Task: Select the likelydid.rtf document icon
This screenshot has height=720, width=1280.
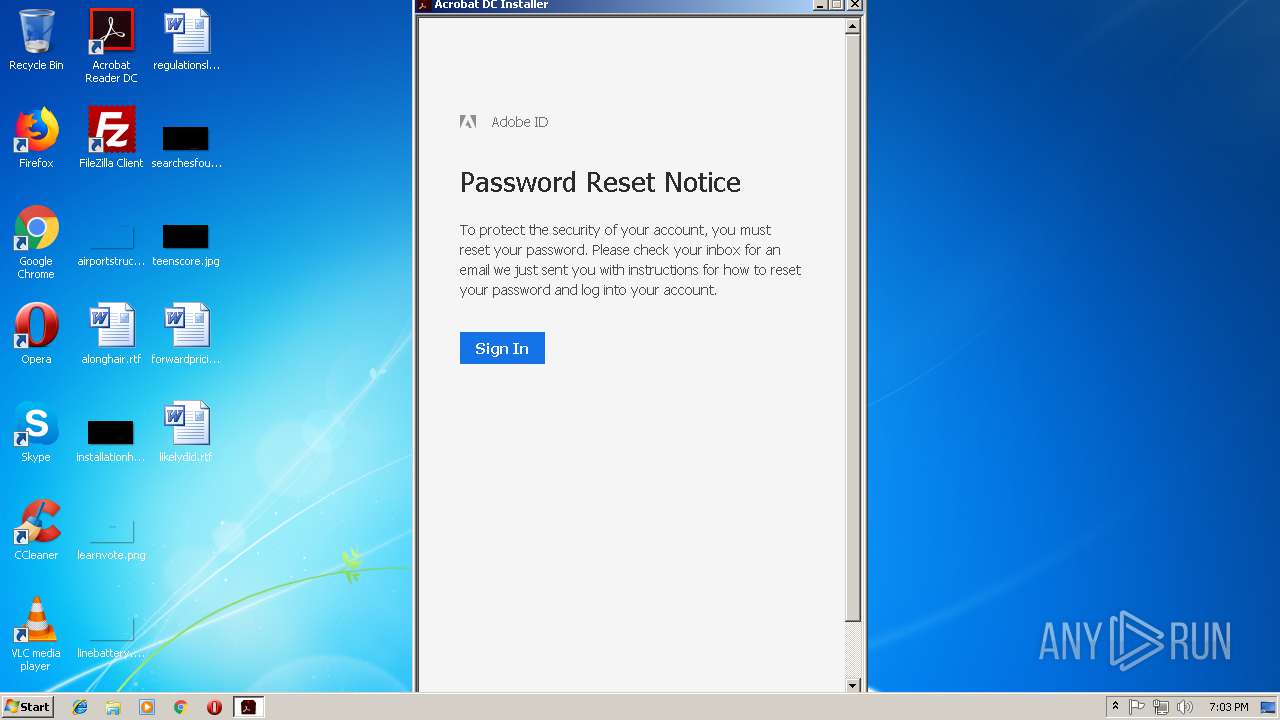Action: pyautogui.click(x=186, y=432)
